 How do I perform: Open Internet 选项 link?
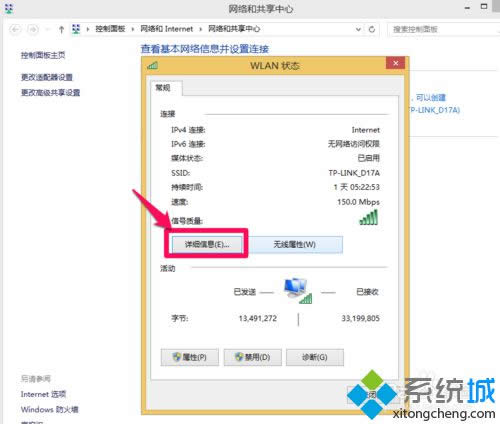pos(43,394)
